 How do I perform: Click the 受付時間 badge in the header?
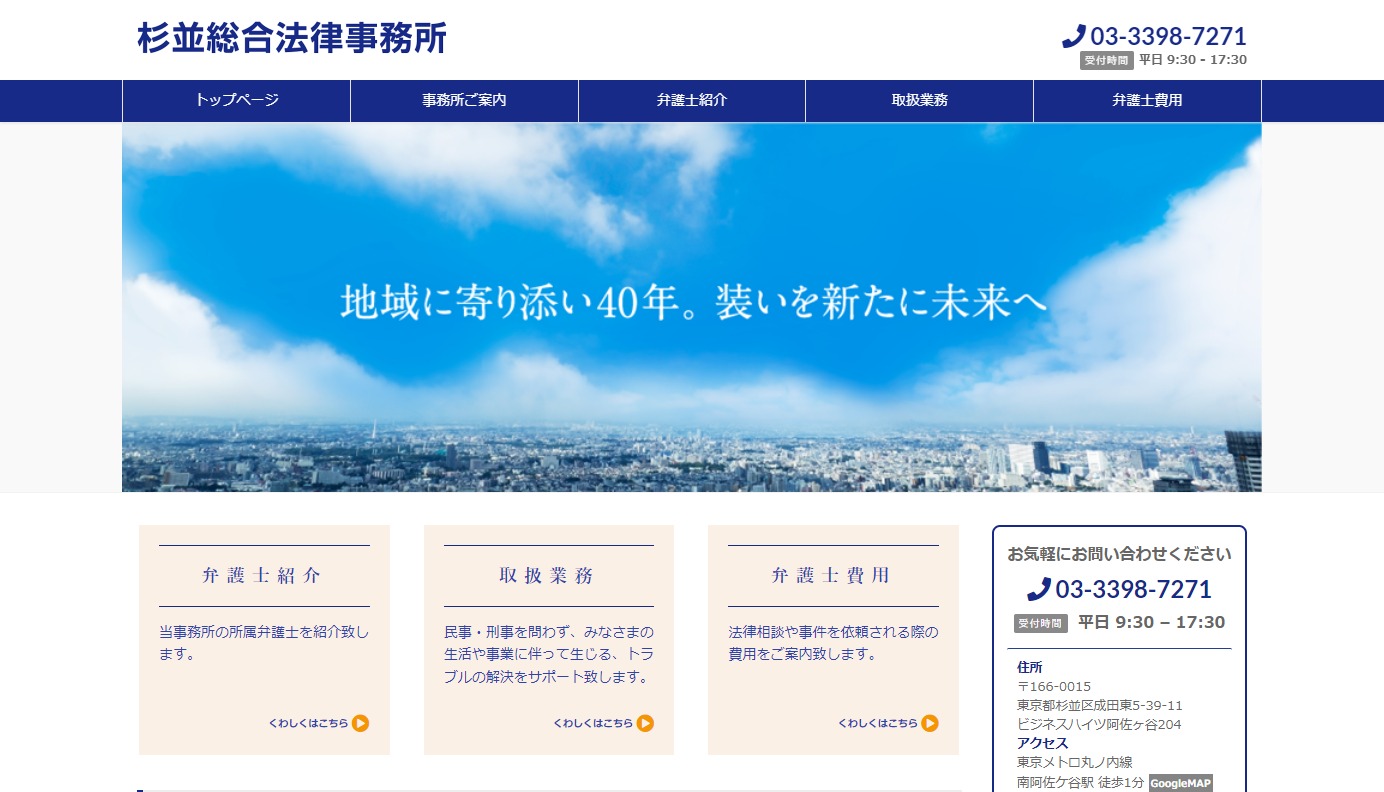(x=1106, y=60)
